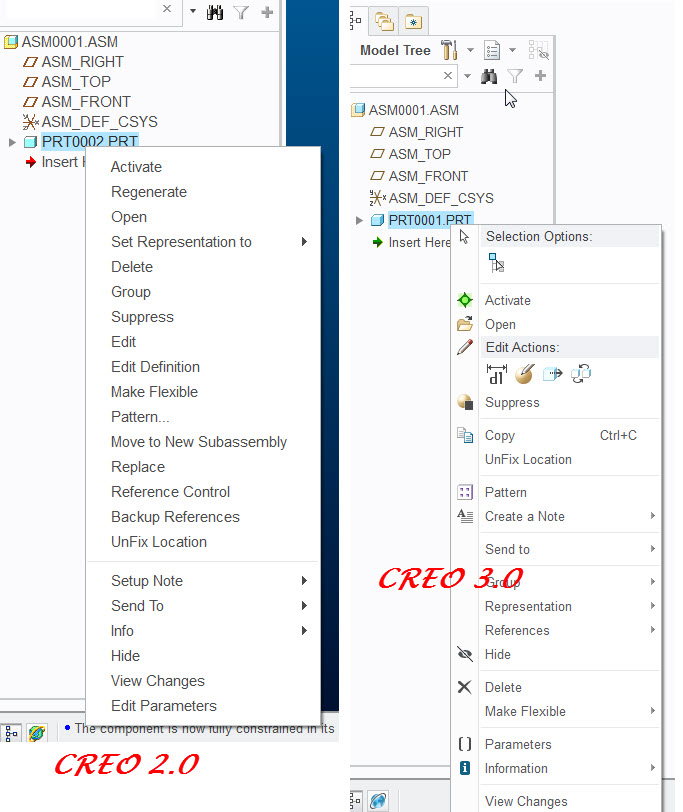This screenshot has height=812, width=683.
Task: Click Creo 3.0 model tree tab icon
Action: tap(356, 21)
